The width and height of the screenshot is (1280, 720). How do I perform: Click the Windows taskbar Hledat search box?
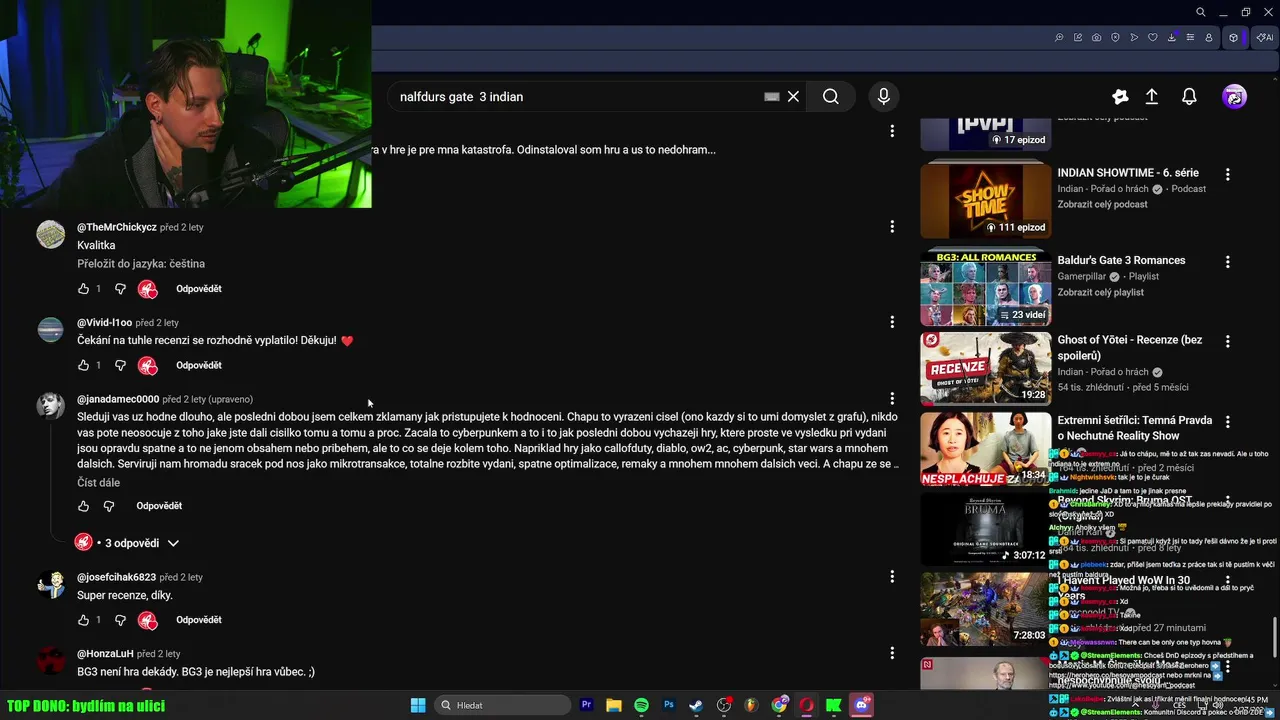pyautogui.click(x=503, y=705)
